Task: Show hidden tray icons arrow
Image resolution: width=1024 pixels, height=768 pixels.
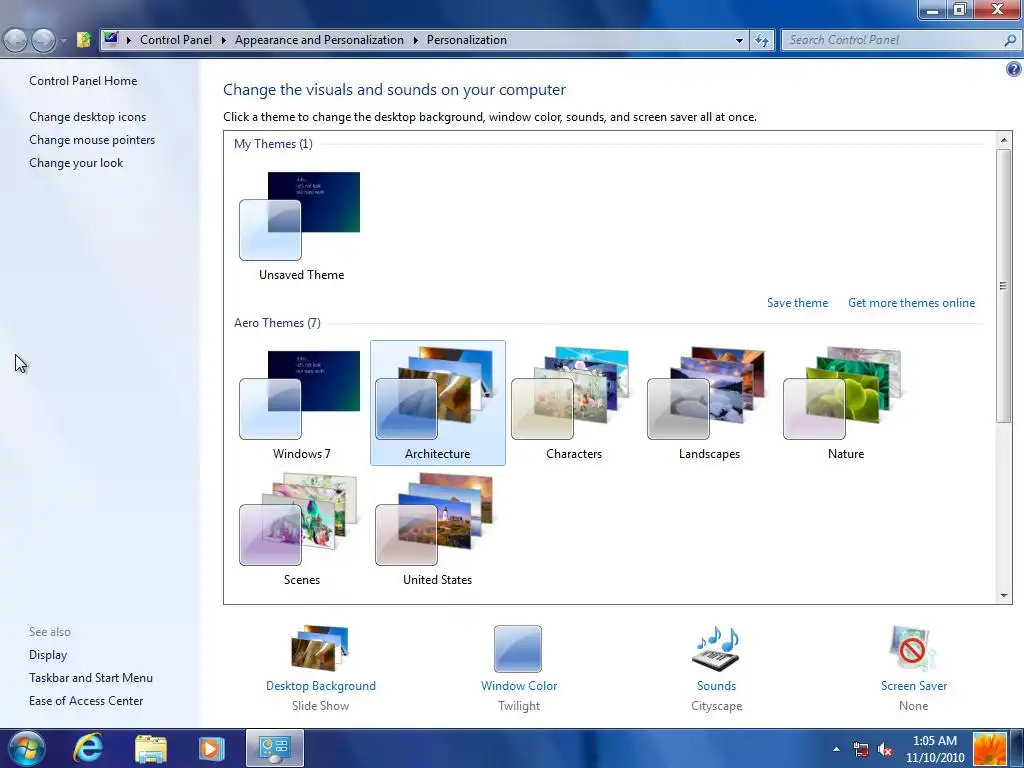Action: point(836,749)
